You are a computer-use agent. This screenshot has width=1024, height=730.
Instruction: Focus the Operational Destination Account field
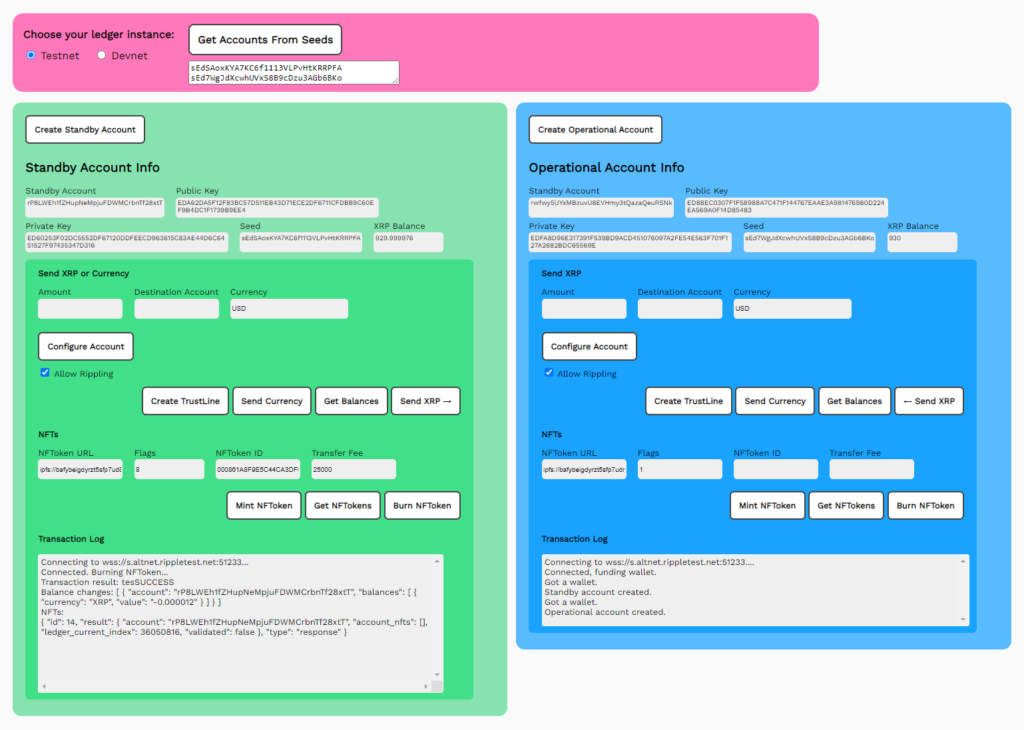[679, 309]
